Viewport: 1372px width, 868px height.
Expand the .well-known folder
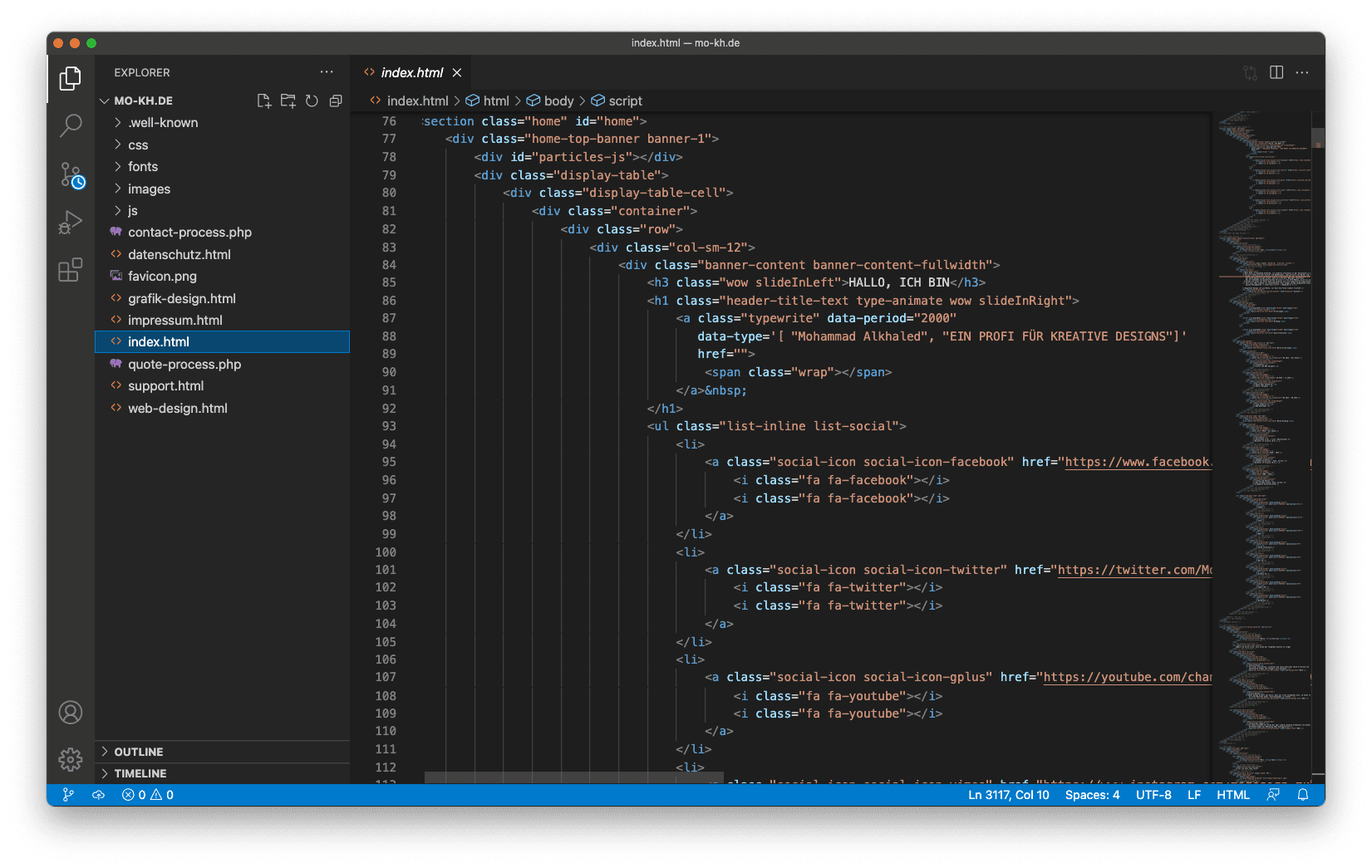[222, 123]
